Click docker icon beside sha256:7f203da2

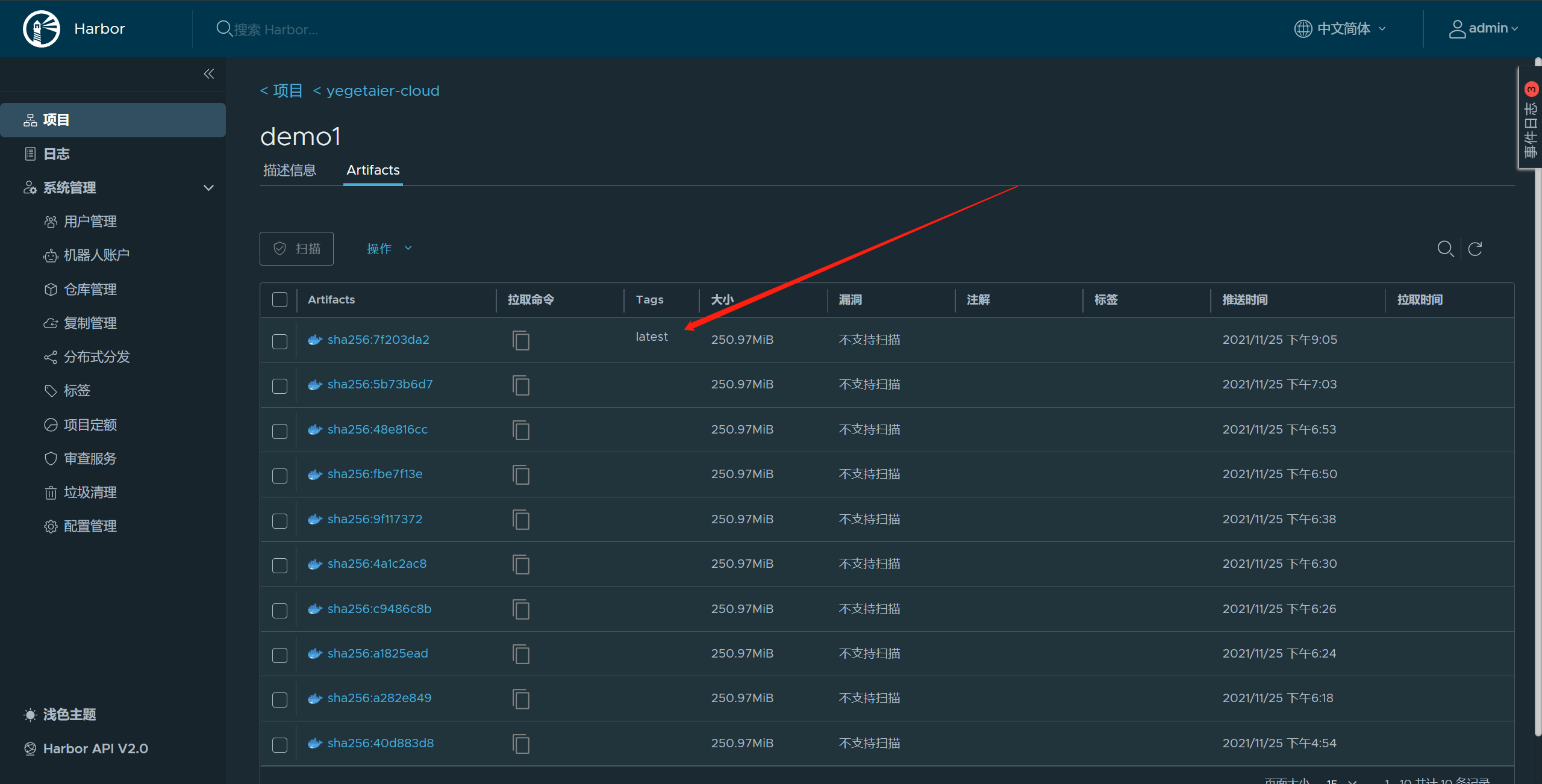[x=315, y=340]
